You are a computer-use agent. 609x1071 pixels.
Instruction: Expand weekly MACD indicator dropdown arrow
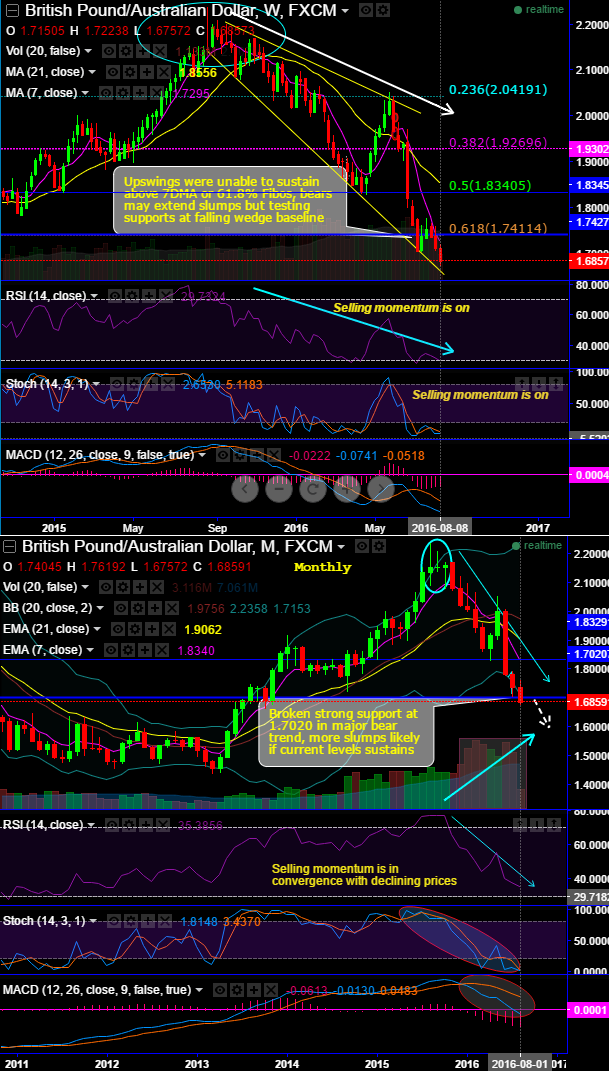coord(202,455)
